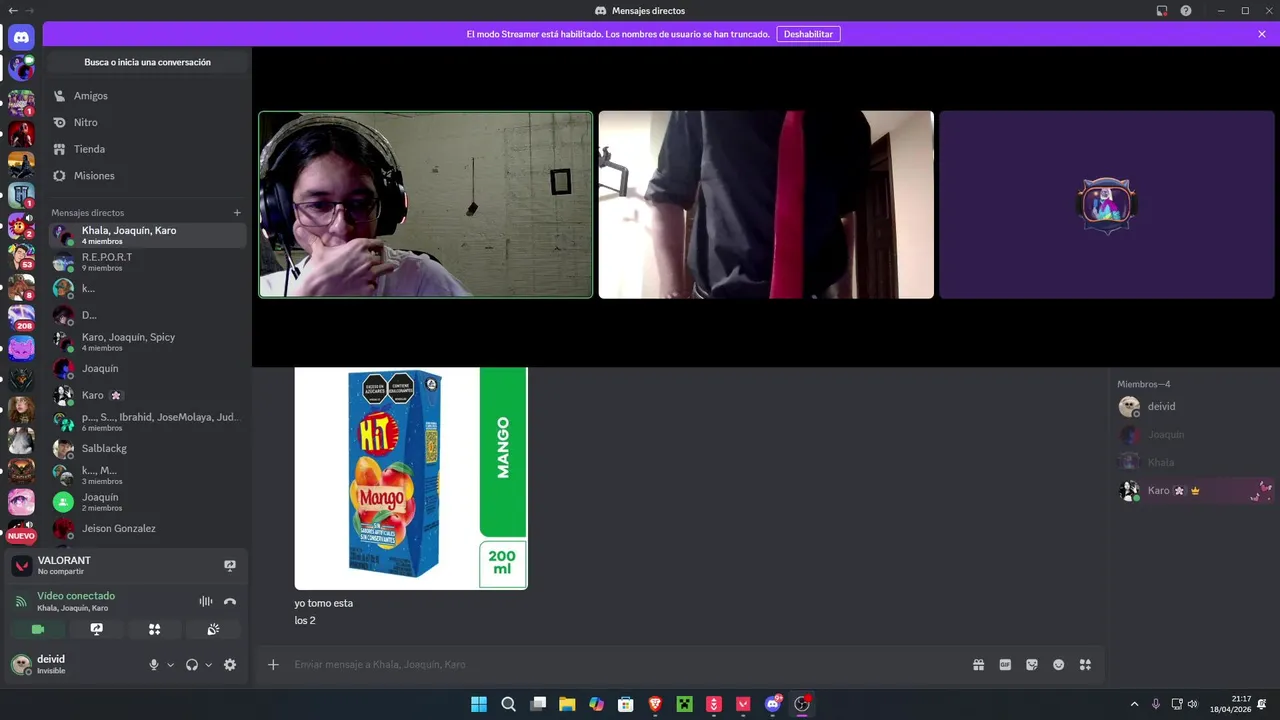Send a gift icon in message bar

(x=978, y=664)
